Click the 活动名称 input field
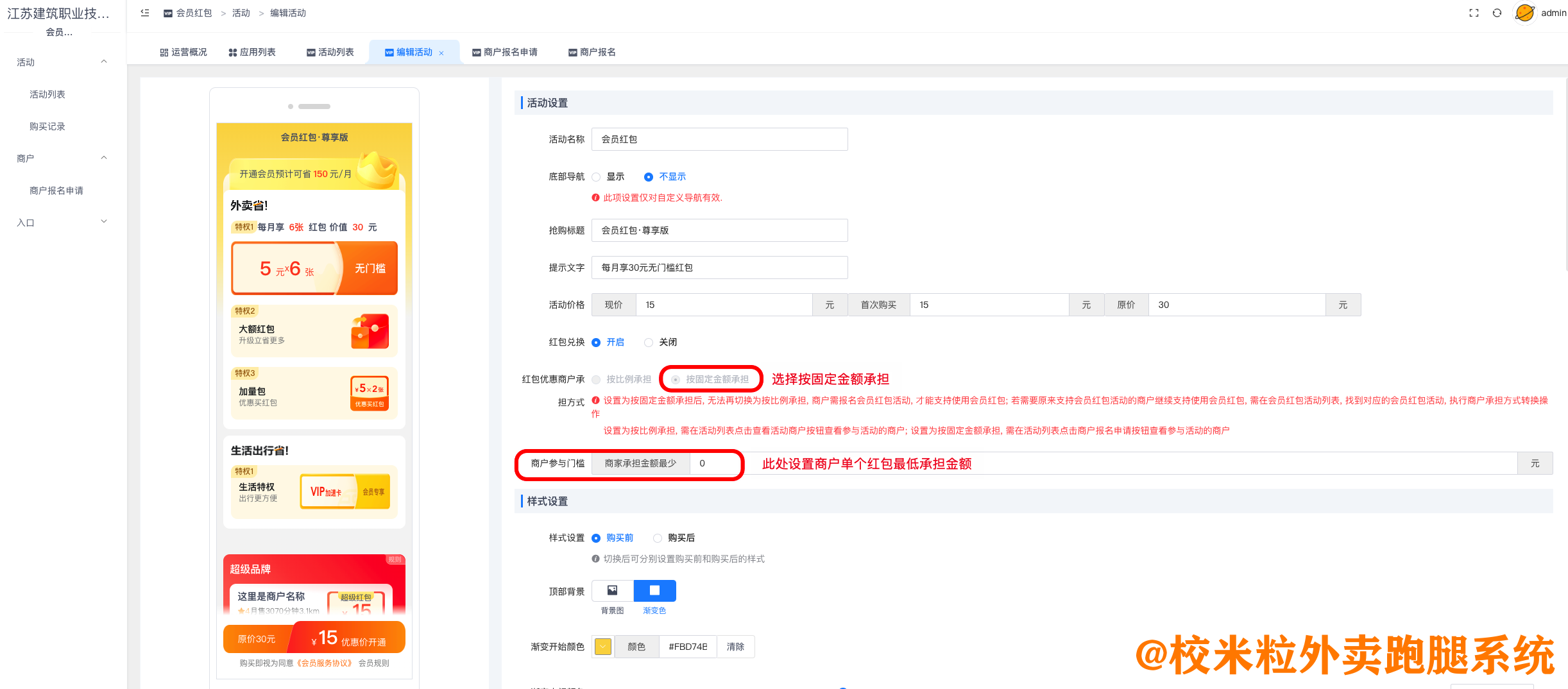The height and width of the screenshot is (689, 1568). [x=719, y=139]
